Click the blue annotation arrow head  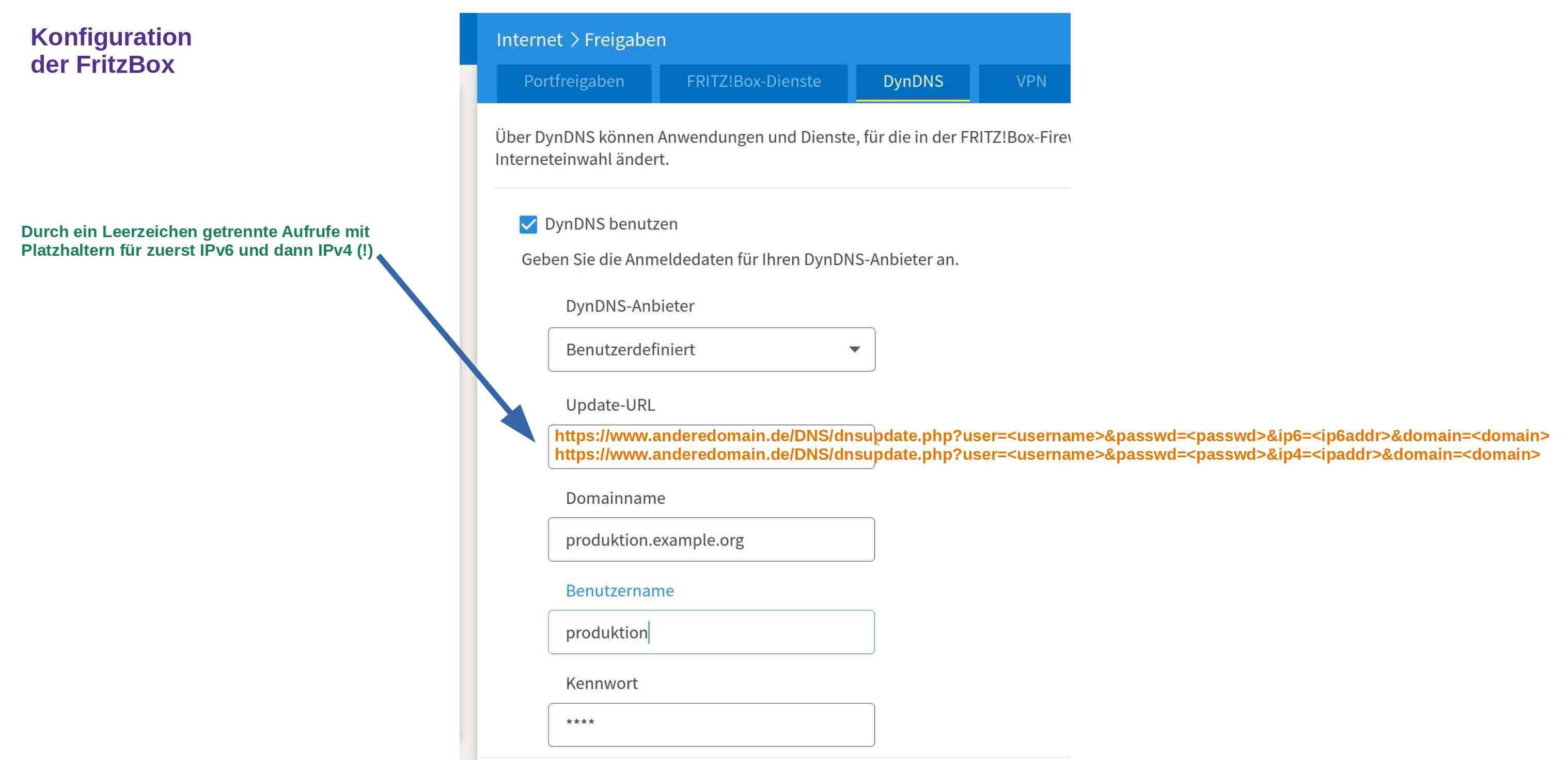(x=519, y=423)
